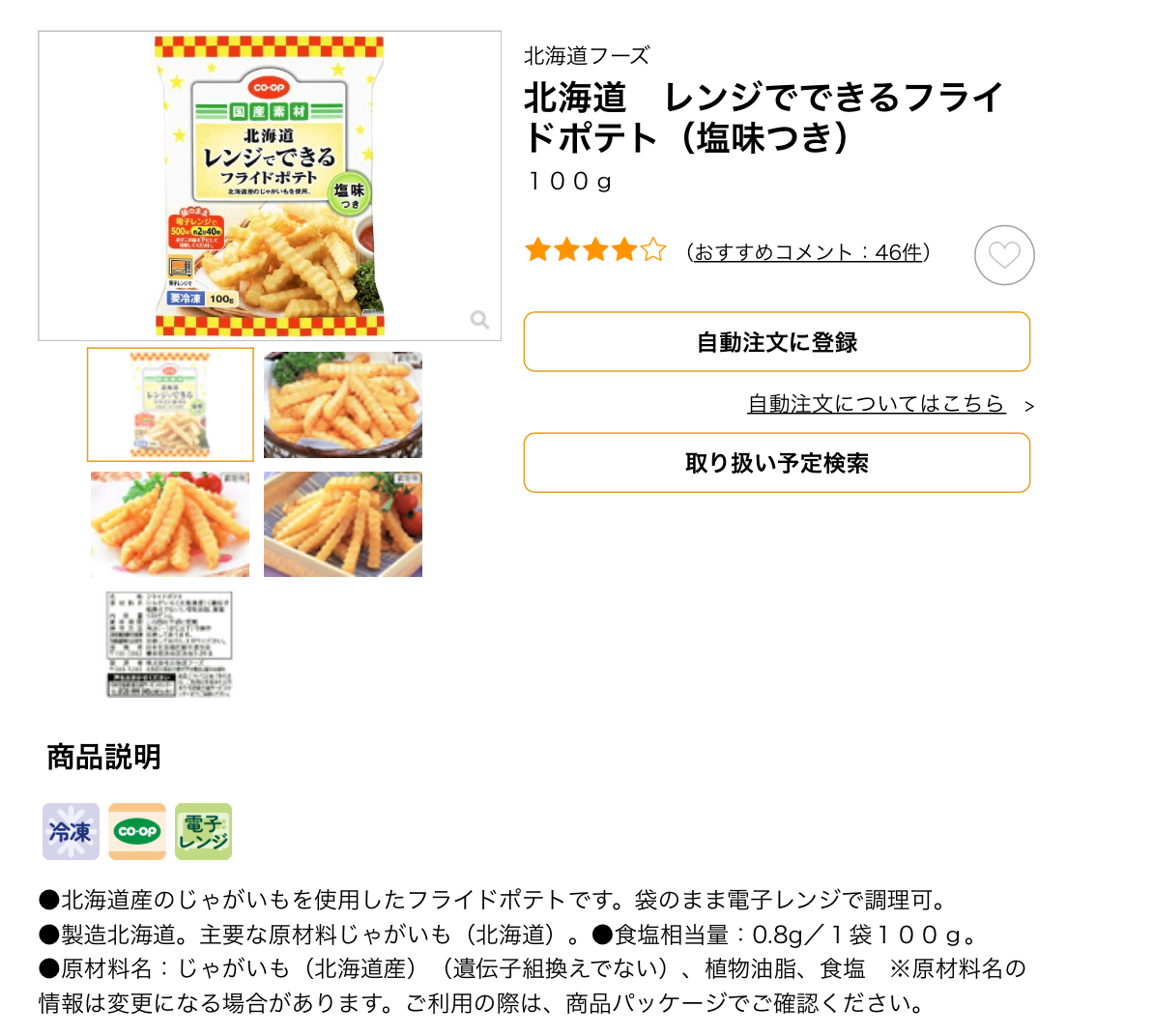The height and width of the screenshot is (1036, 1153).
Task: Select the package front thumbnail
Action: 171,405
